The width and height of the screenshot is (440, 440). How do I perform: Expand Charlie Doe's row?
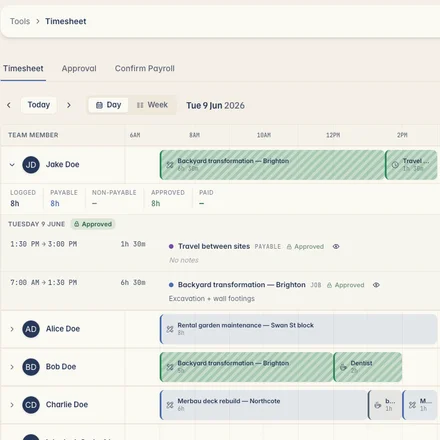pos(12,405)
